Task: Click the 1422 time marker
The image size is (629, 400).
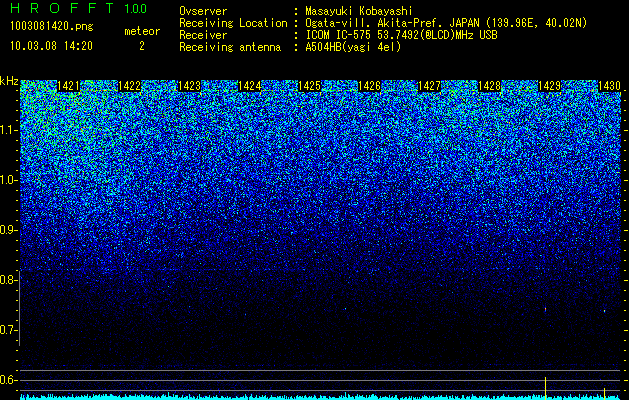Action: point(130,86)
